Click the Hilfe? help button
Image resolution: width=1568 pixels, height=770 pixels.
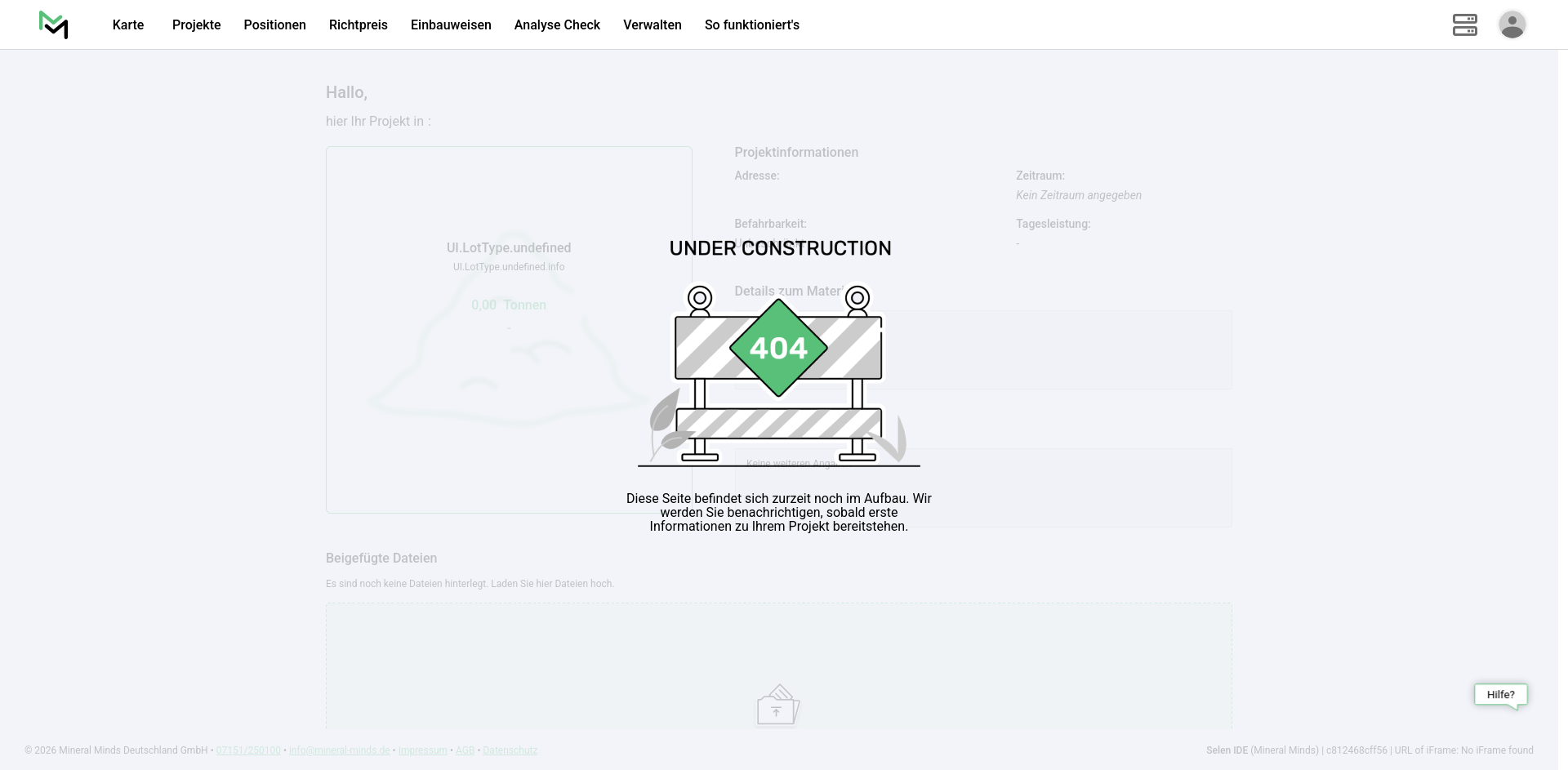click(x=1500, y=695)
